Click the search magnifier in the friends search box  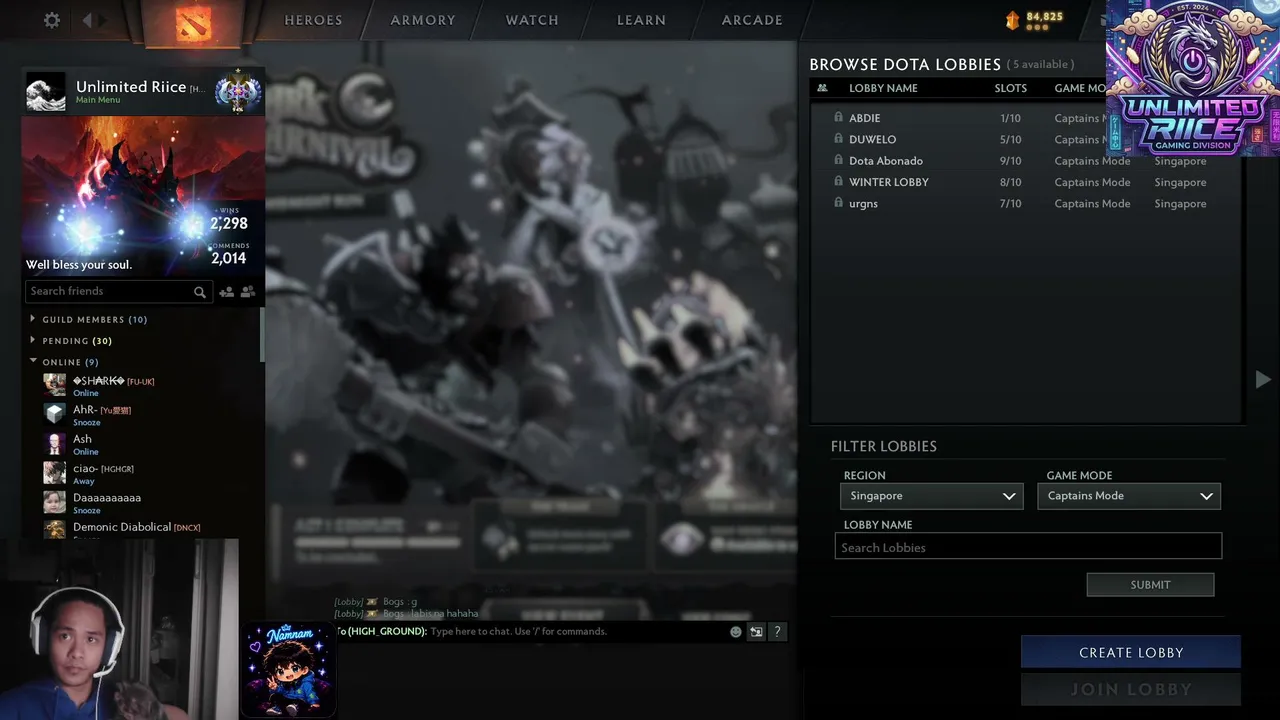coord(200,292)
